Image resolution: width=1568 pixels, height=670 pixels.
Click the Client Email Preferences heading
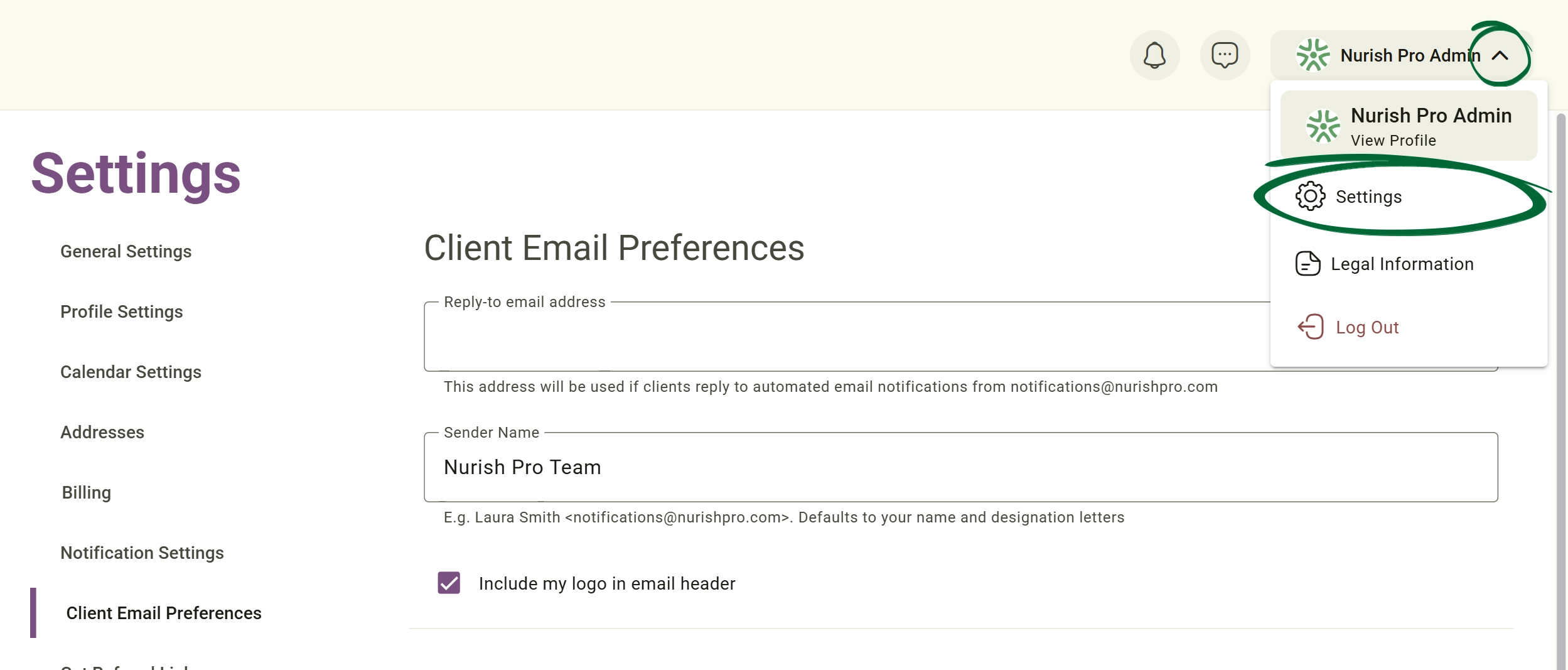coord(614,247)
